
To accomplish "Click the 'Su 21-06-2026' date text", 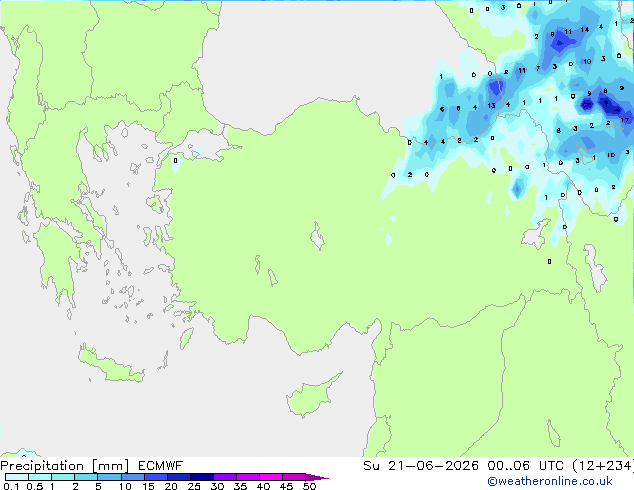I will pos(421,466).
